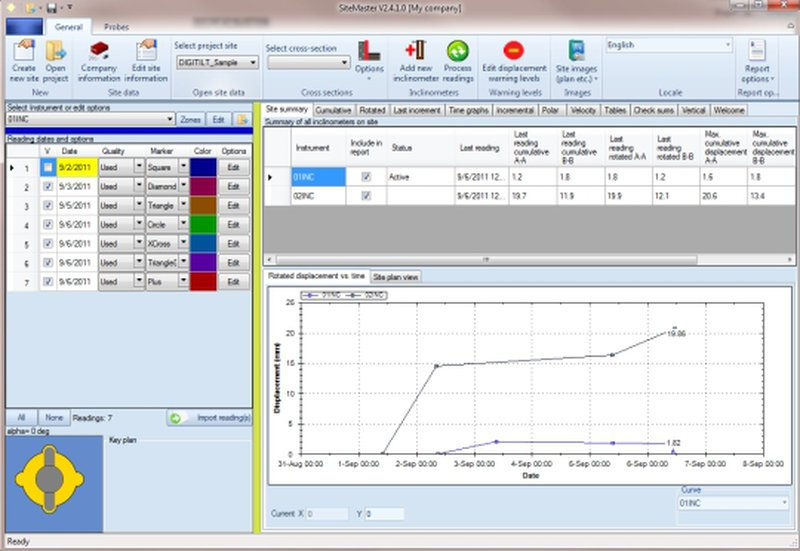
Task: Toggle Include in report for 01INC
Action: coord(366,177)
